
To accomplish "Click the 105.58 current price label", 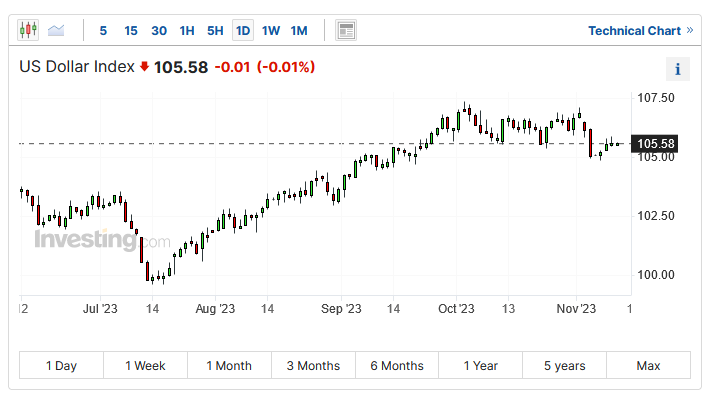I will 655,144.
